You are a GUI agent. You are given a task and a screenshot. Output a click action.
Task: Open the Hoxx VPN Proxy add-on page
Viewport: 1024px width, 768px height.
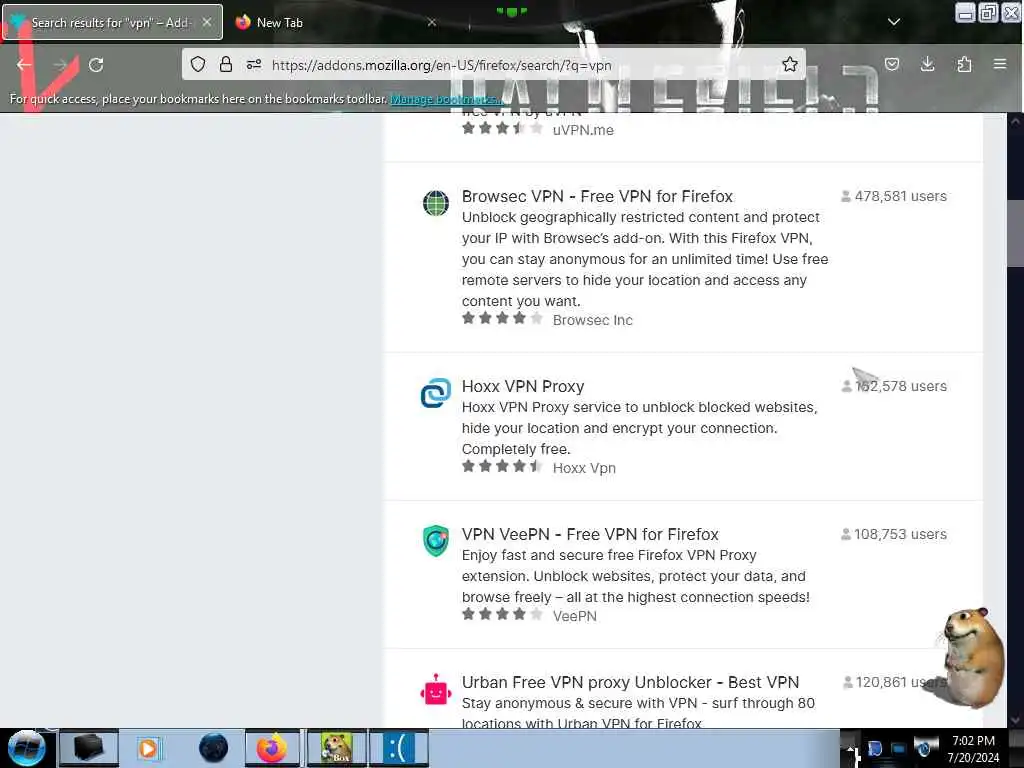point(523,387)
